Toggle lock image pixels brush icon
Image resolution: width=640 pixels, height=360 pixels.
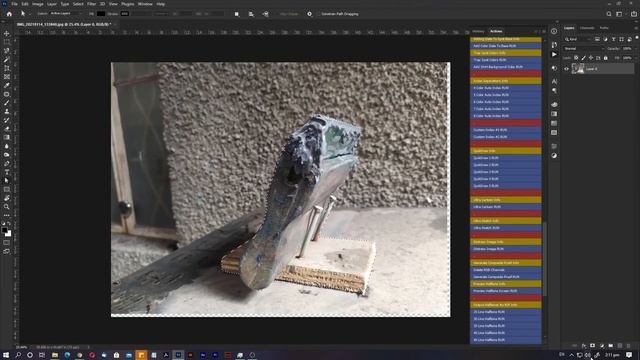(x=584, y=58)
